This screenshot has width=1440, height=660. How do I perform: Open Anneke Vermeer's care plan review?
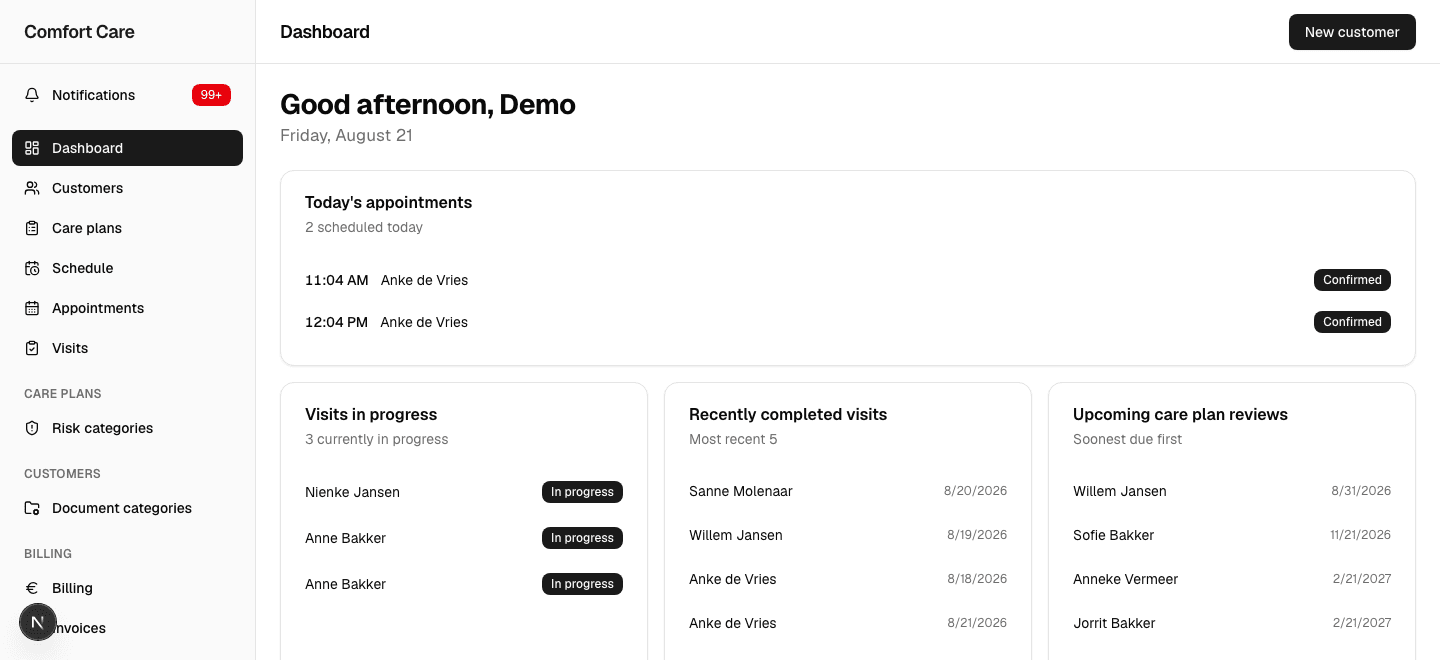(1232, 579)
